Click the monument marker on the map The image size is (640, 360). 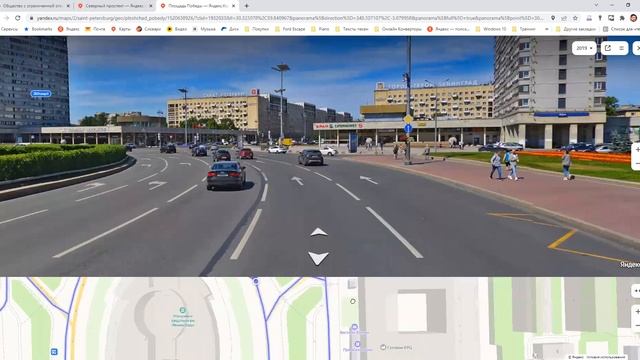coord(182,311)
